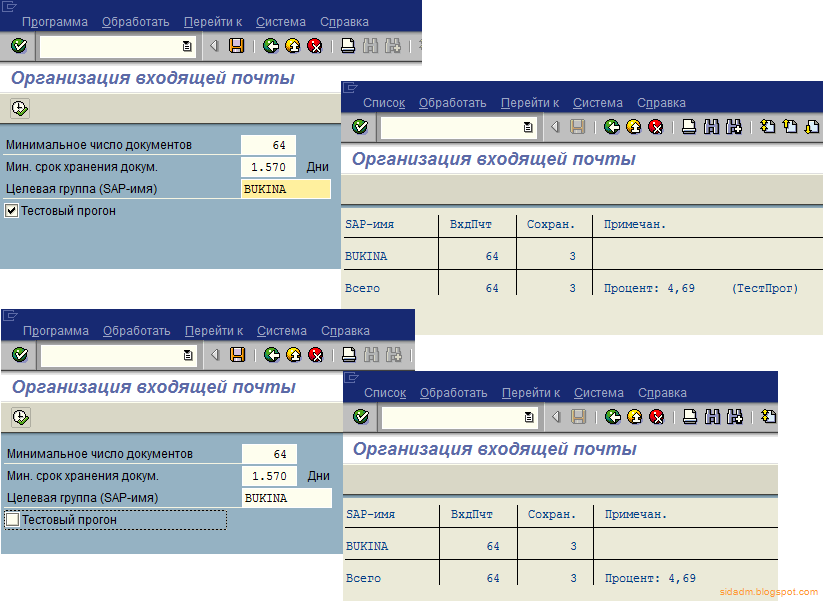The height and width of the screenshot is (601, 824).
Task: Click green checkmark Enter icon in top-right window
Action: point(360,127)
